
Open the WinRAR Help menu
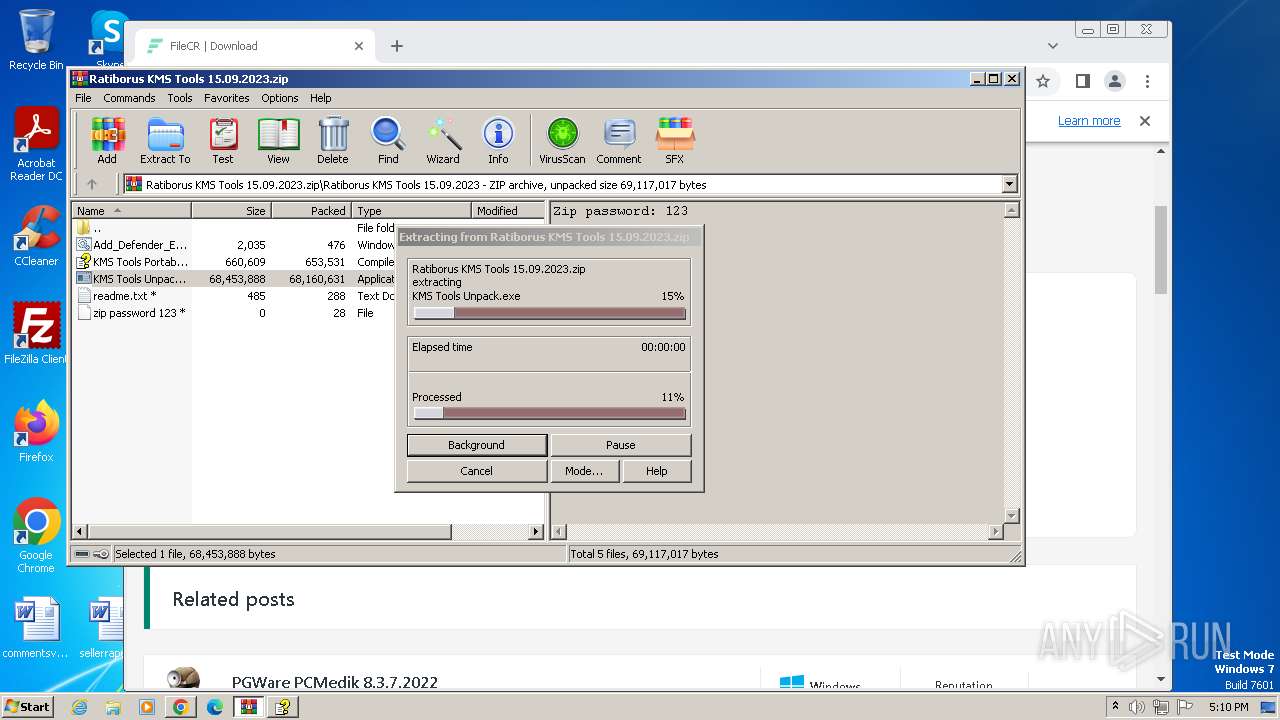pos(320,98)
